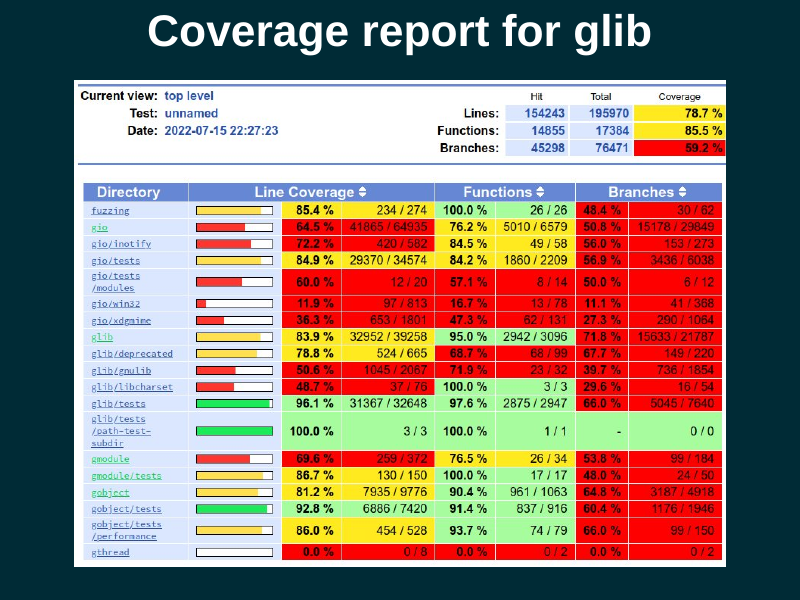Open the fuzzing directory link
This screenshot has width=800, height=600.
point(110,211)
